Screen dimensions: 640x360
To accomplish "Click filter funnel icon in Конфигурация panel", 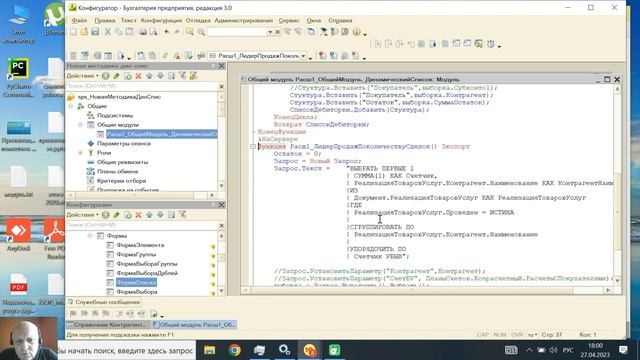I will (182, 215).
